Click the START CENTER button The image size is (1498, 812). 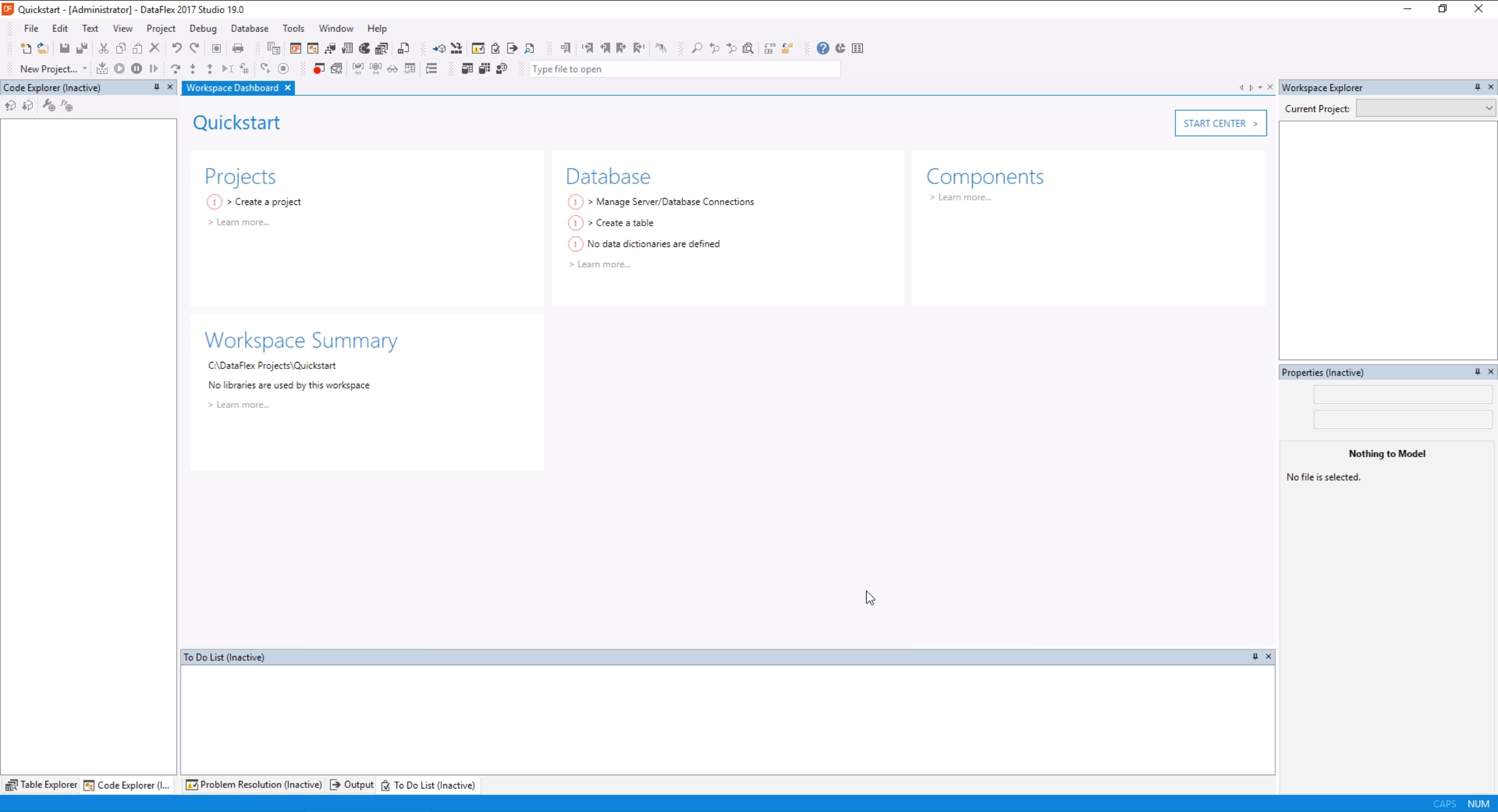1220,123
